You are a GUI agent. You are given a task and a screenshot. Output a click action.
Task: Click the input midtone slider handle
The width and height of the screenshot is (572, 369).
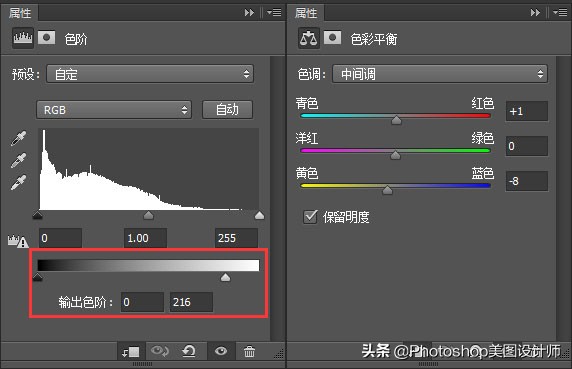(x=148, y=215)
